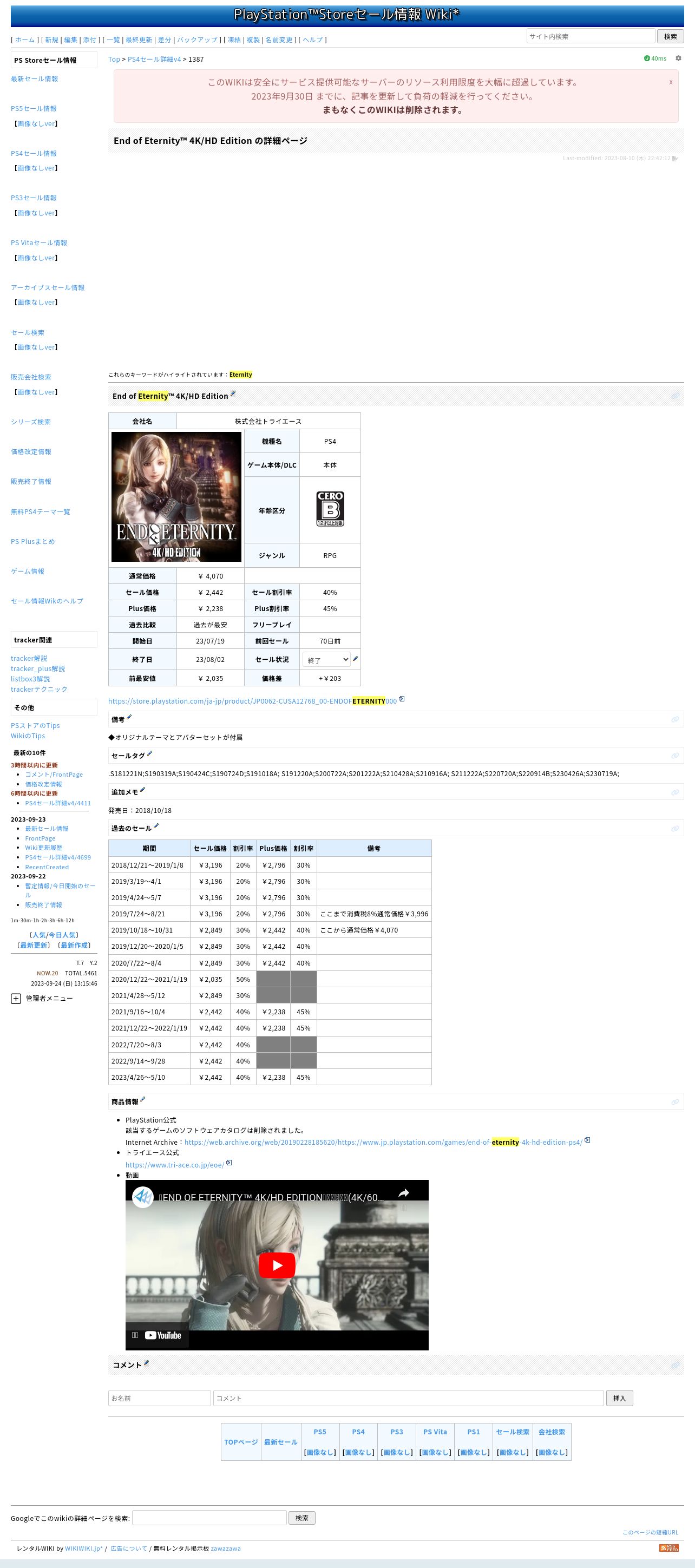Open tracker解説 in sidebar

click(29, 659)
